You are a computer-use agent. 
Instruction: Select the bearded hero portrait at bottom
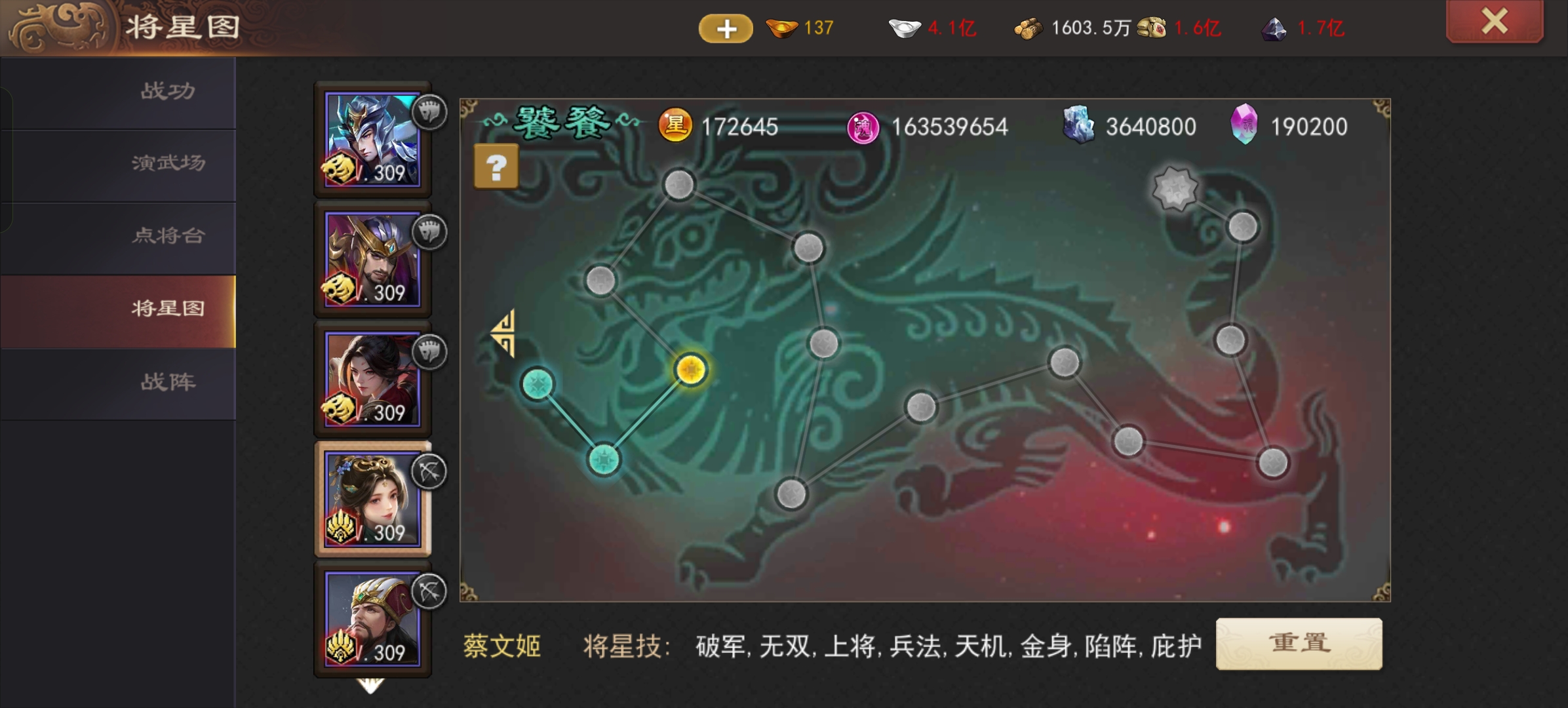372,619
